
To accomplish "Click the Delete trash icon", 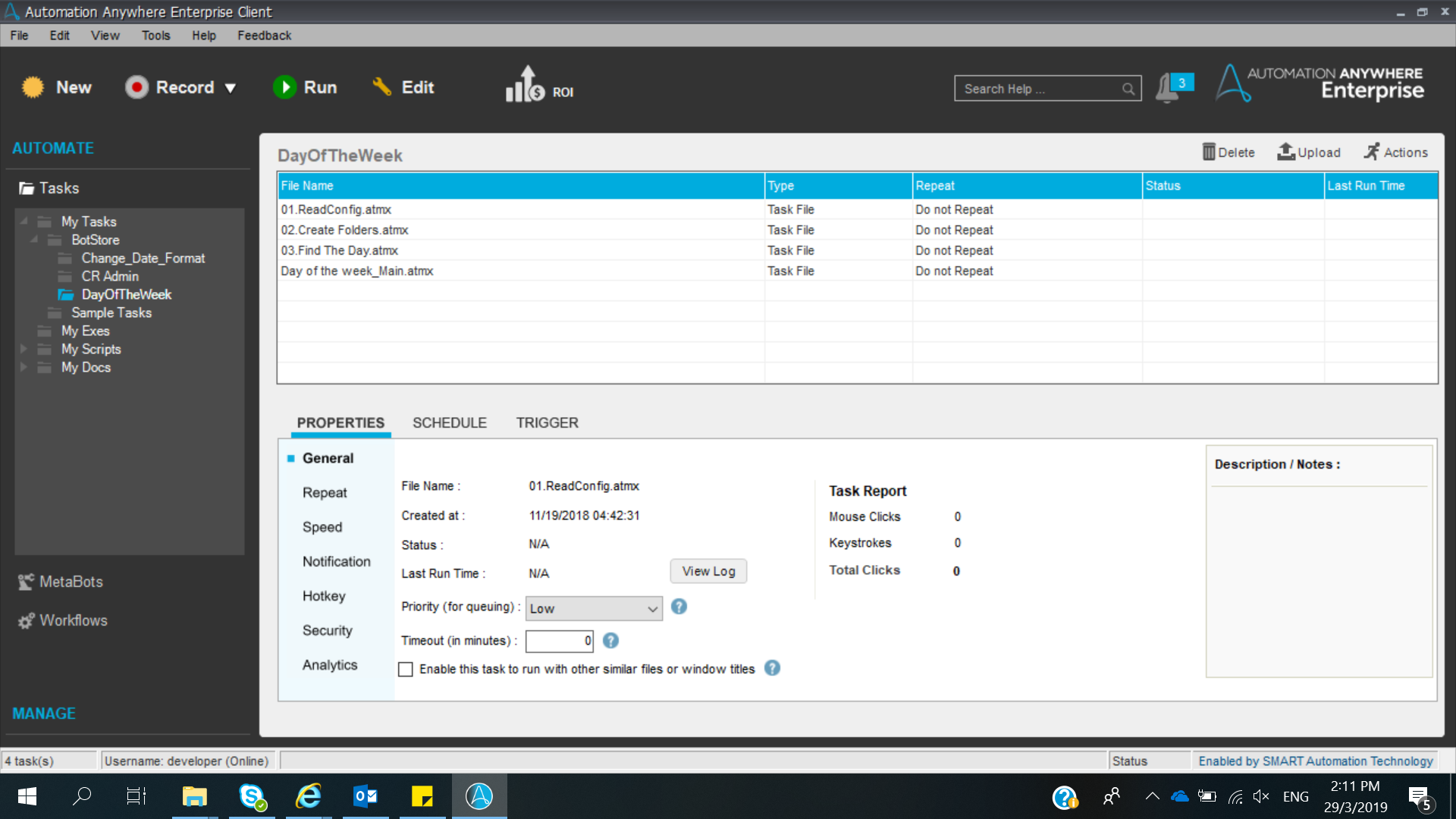I will point(1209,152).
